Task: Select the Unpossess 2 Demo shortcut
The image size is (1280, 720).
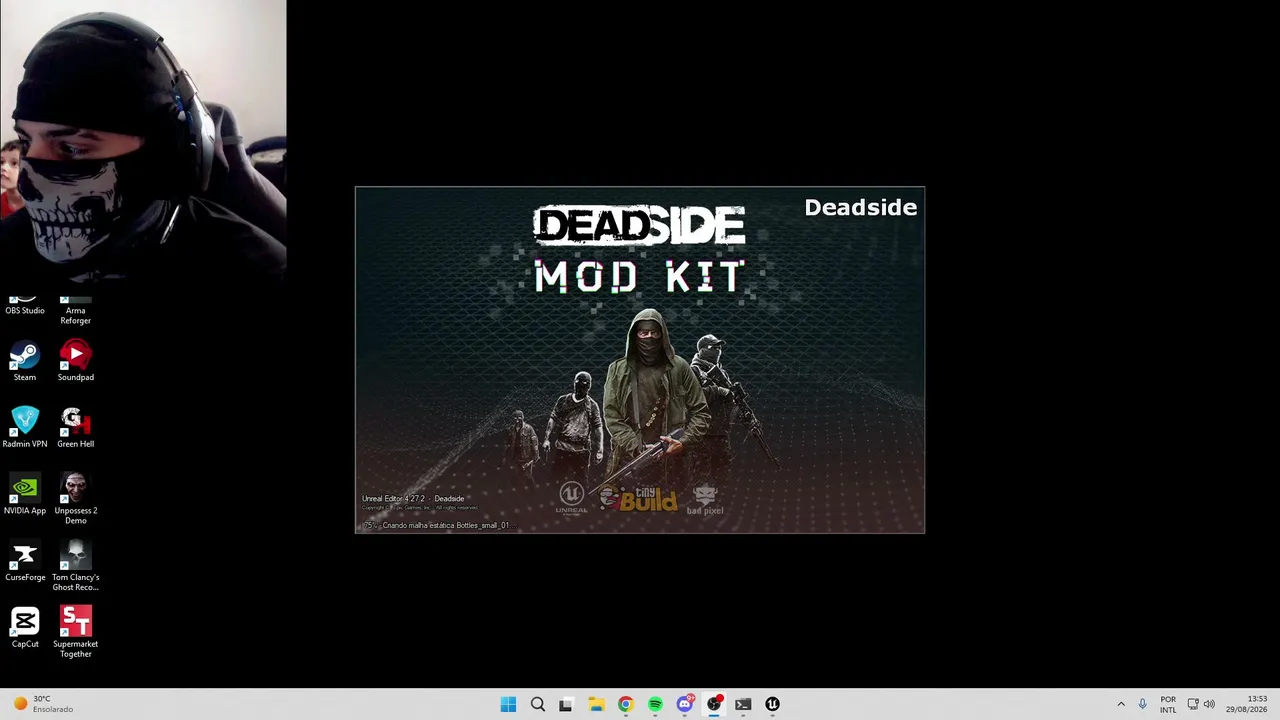Action: 75,499
